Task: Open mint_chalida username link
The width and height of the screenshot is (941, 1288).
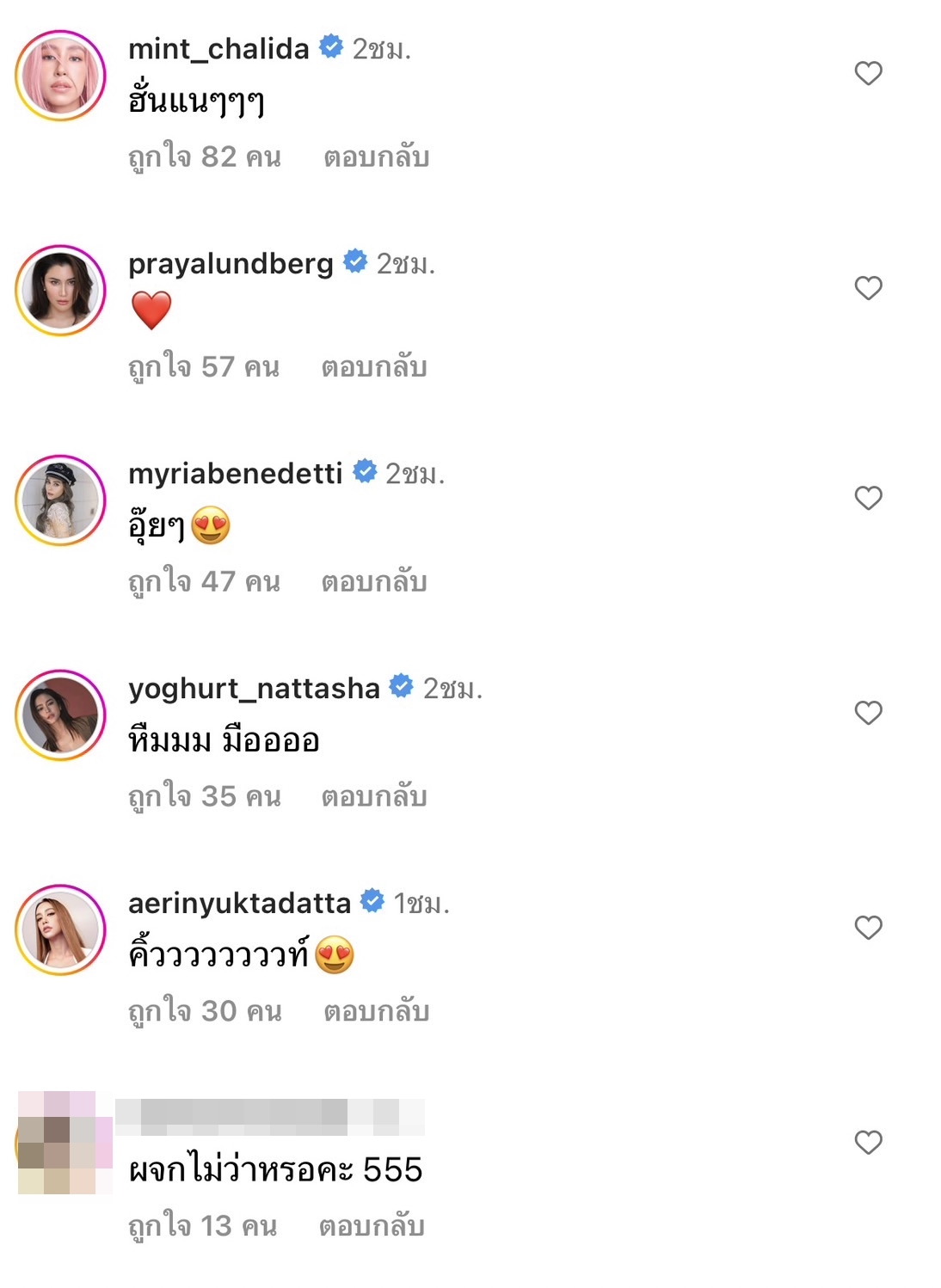Action: click(218, 49)
